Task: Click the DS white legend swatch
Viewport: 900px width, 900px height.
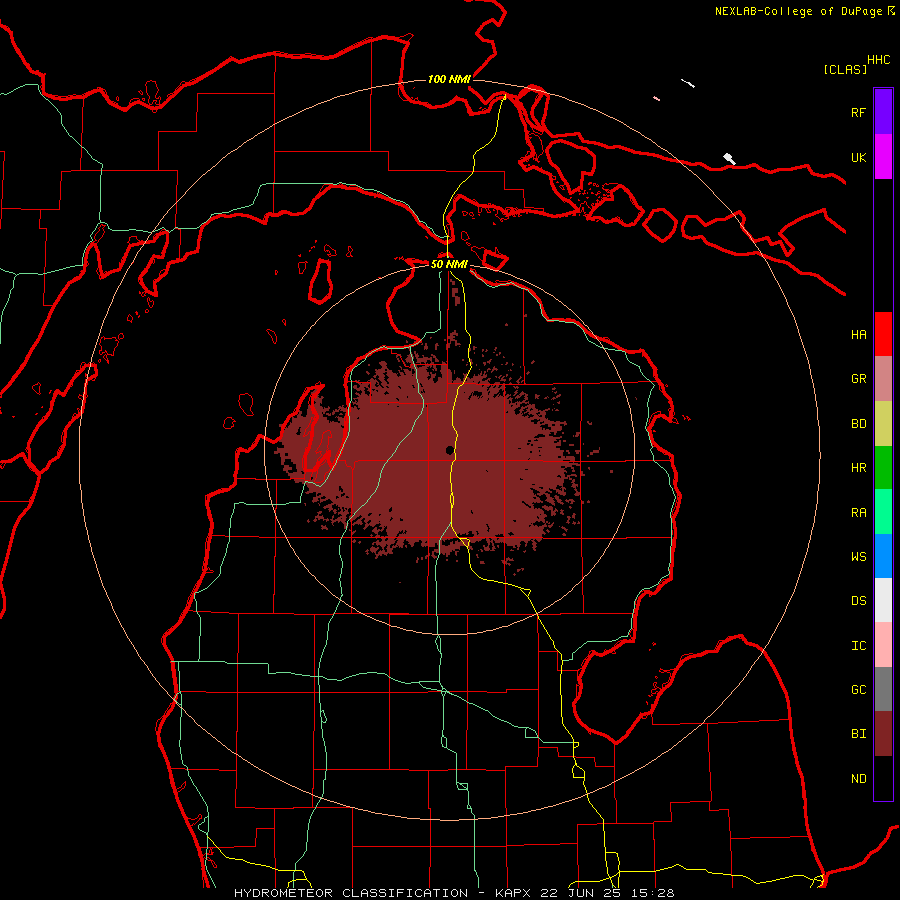Action: click(883, 600)
